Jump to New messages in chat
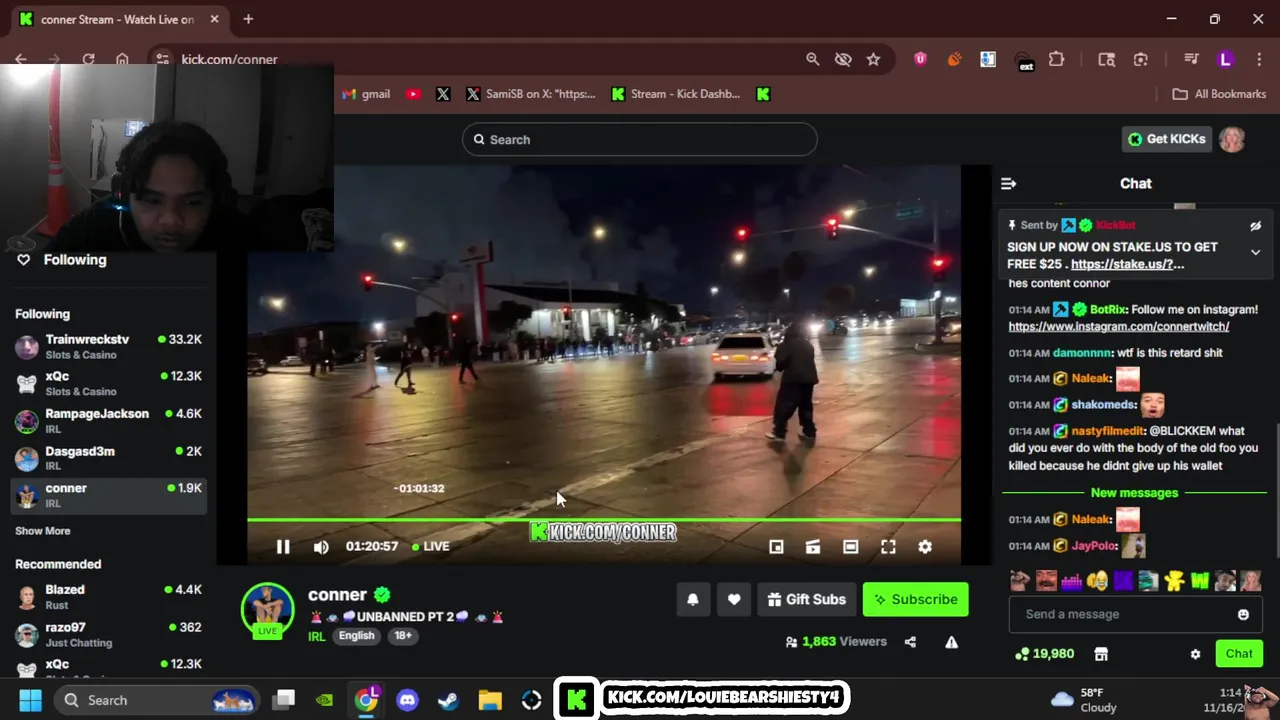Screen dimensions: 1280x720 1134,492
